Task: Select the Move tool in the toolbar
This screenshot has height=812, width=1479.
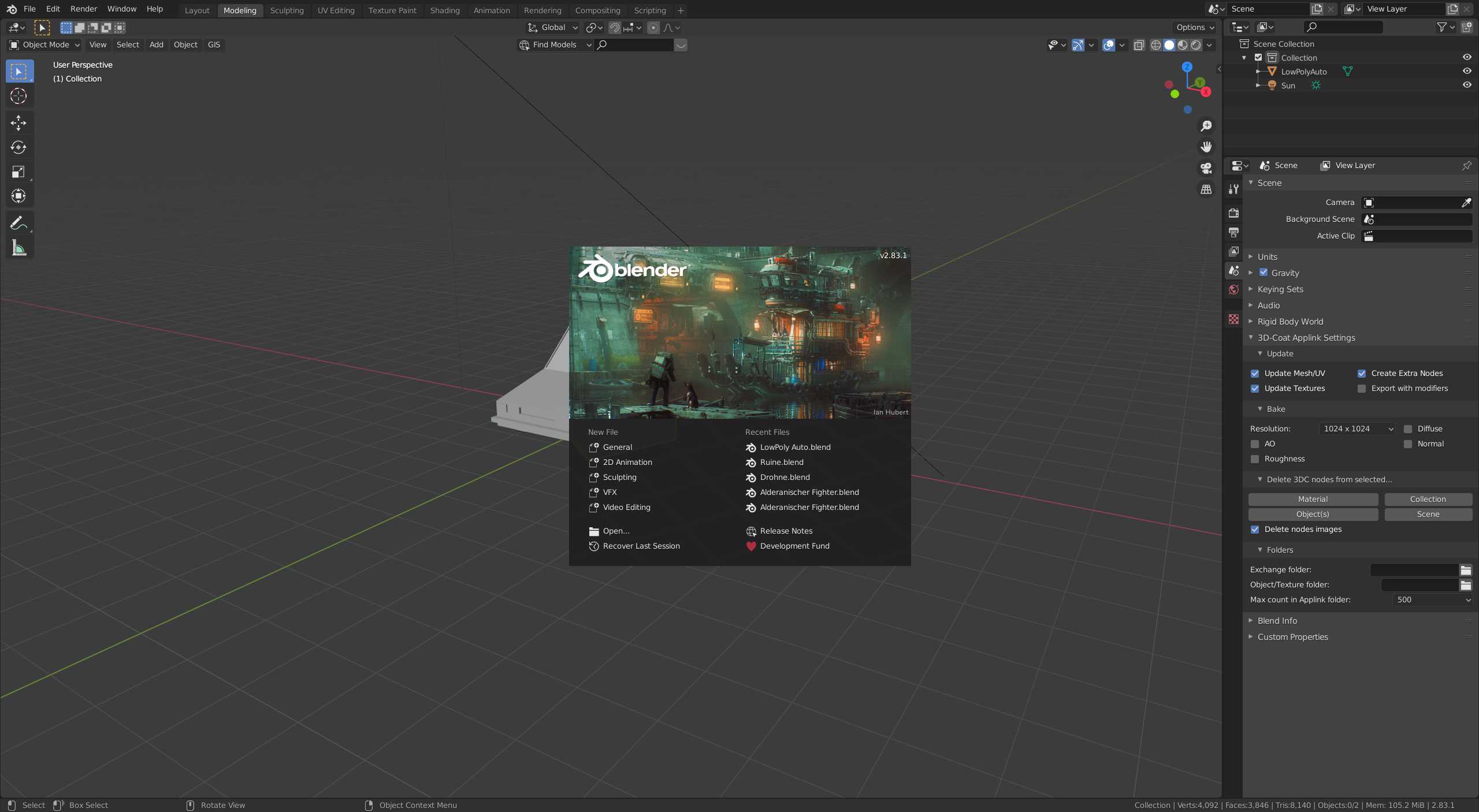Action: point(18,122)
